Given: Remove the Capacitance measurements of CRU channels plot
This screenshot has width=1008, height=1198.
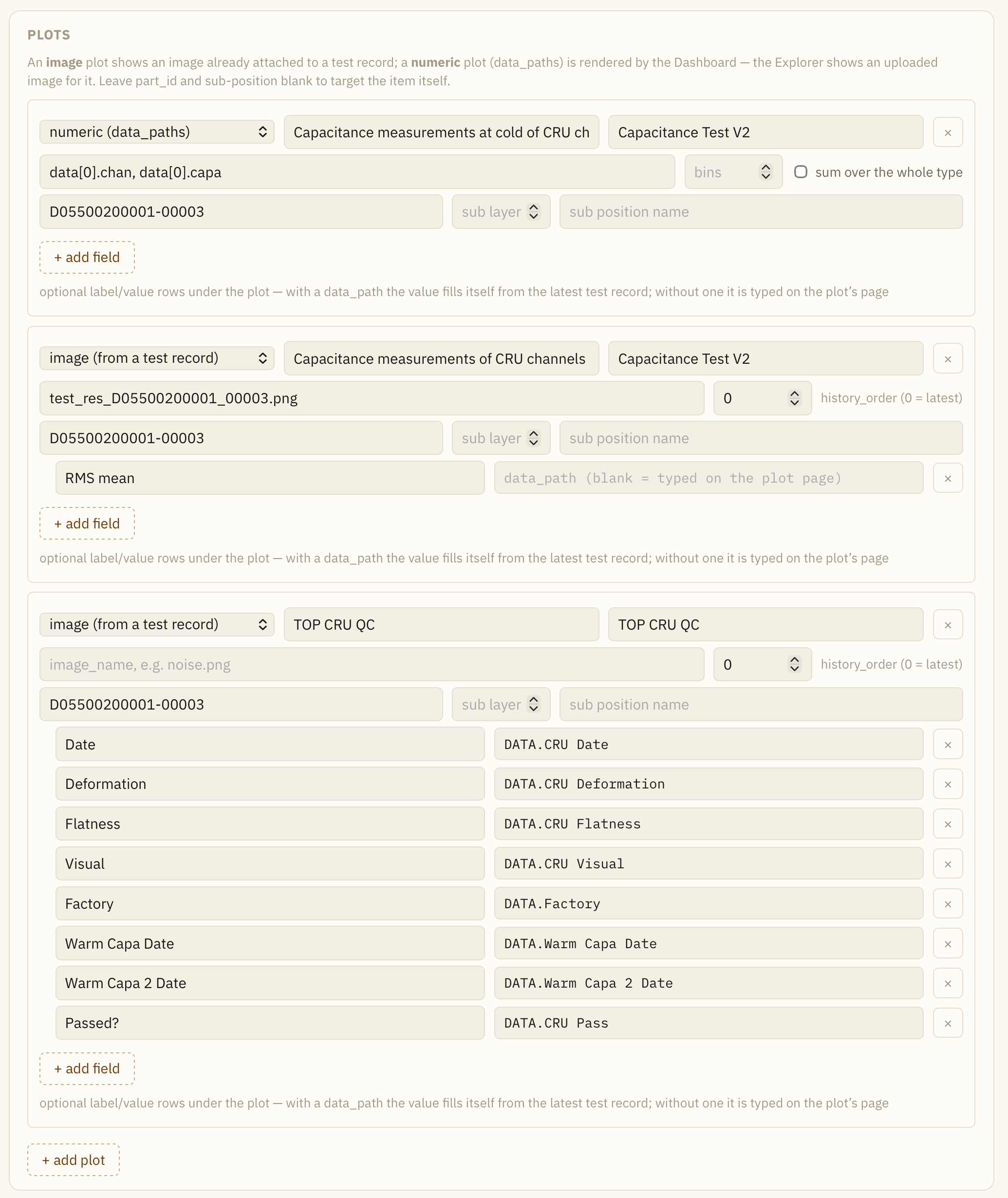Looking at the screenshot, I should pyautogui.click(x=948, y=358).
